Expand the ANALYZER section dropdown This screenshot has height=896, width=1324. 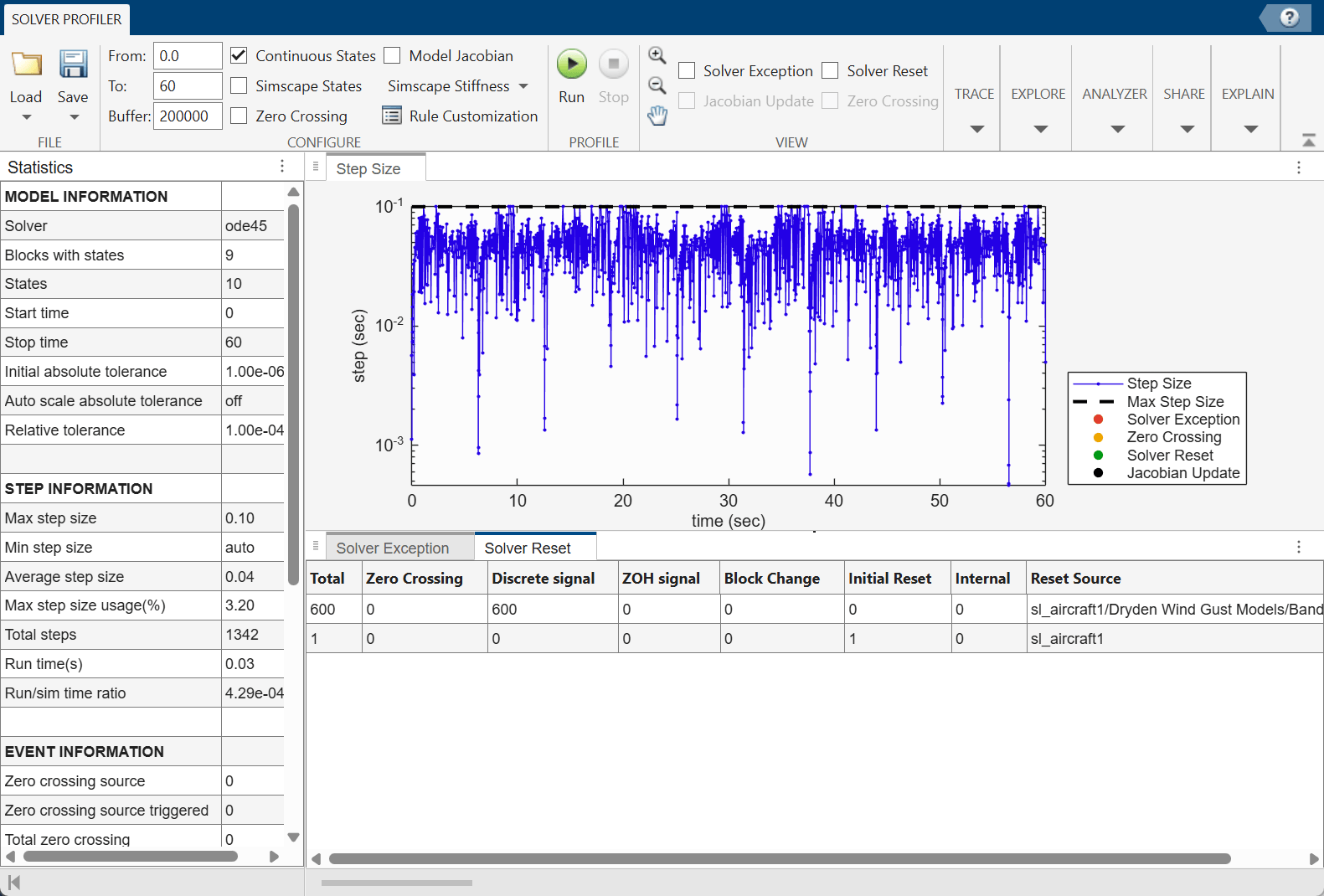[x=1117, y=129]
